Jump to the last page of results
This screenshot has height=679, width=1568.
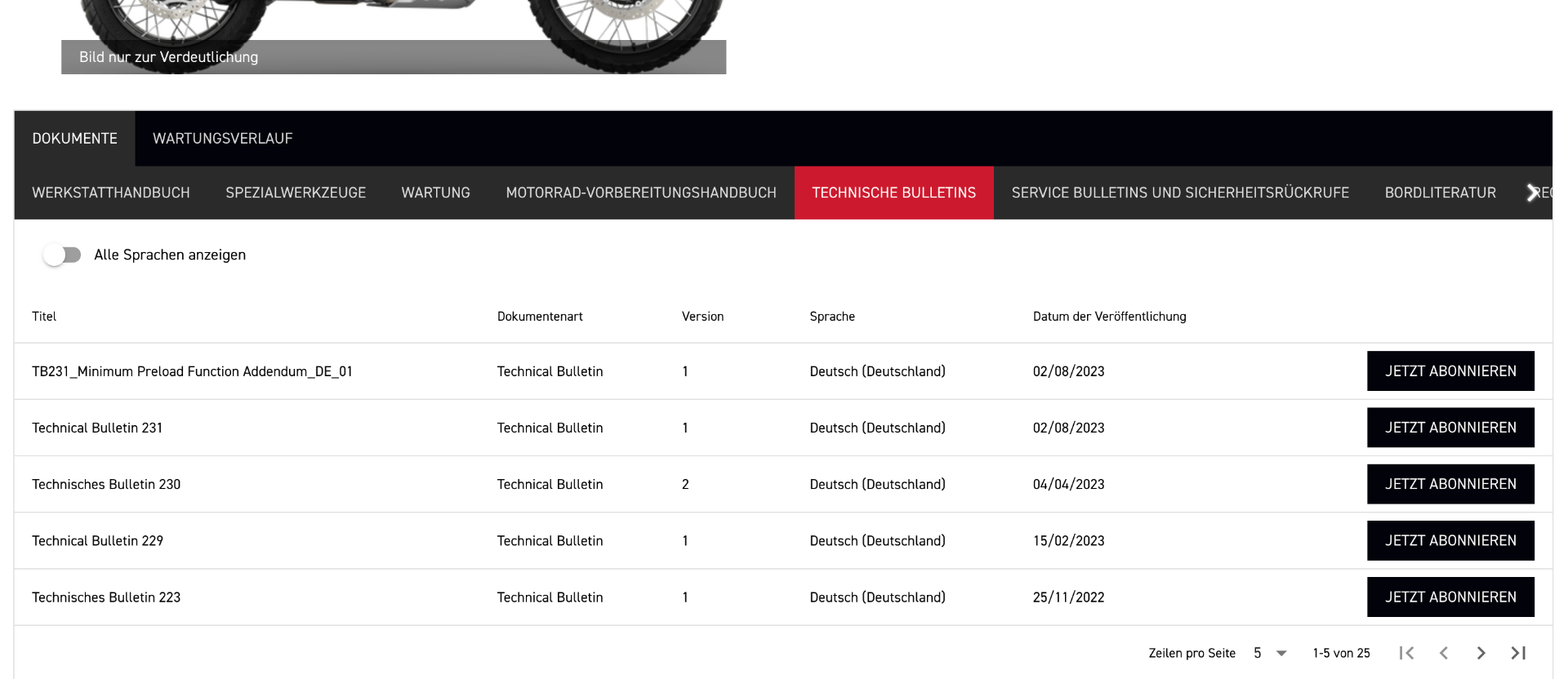1518,653
